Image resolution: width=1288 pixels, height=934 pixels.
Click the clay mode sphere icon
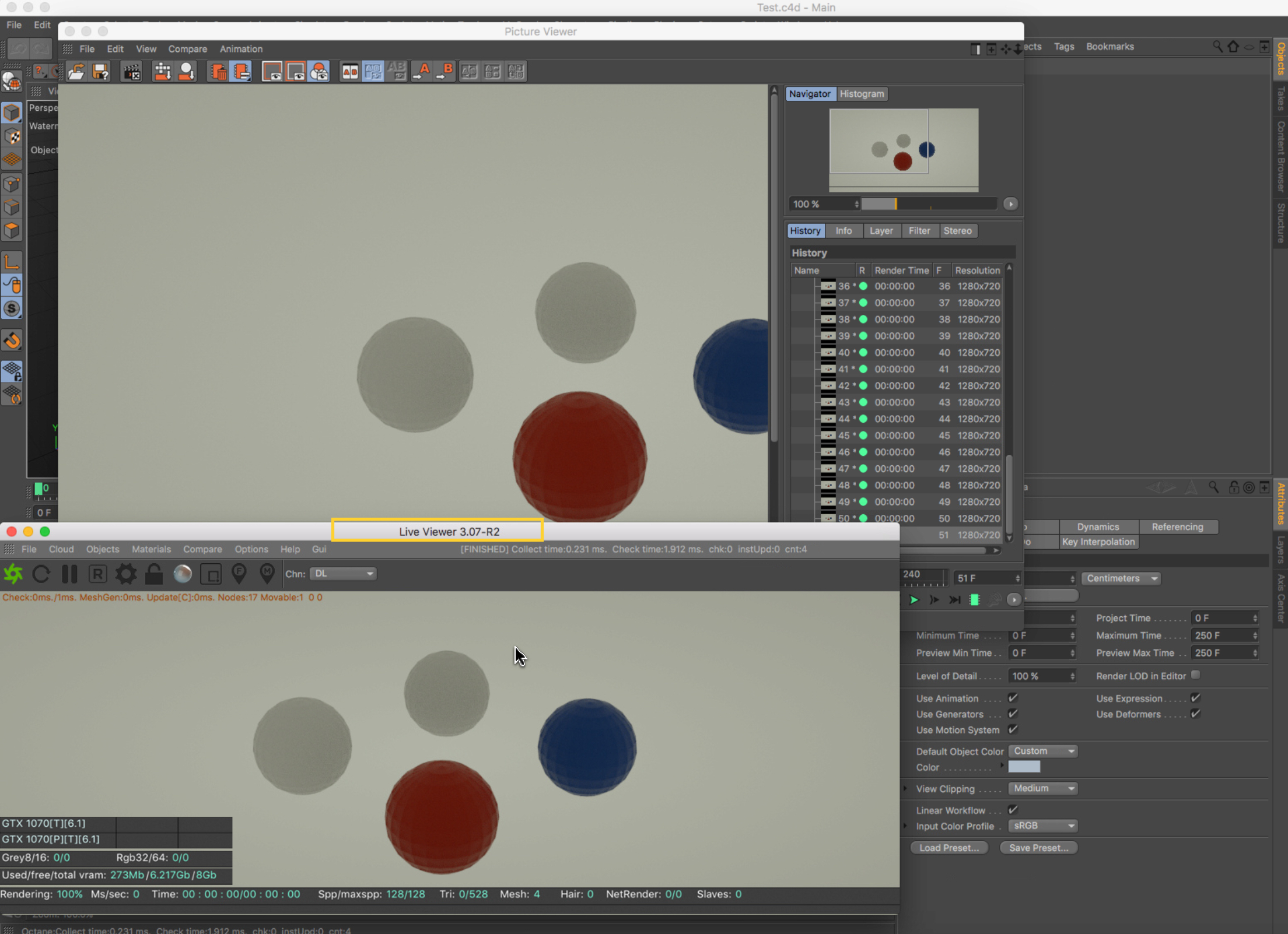pos(183,574)
